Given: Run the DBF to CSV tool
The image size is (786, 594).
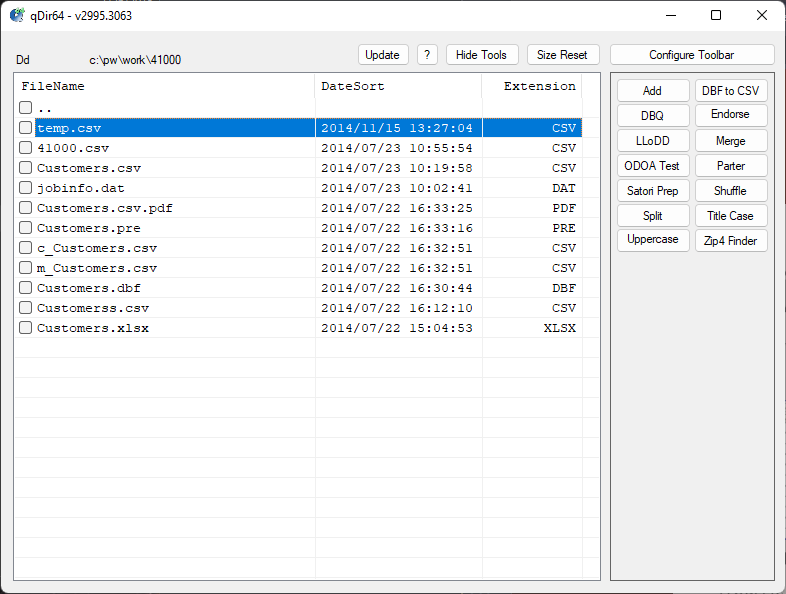Looking at the screenshot, I should (731, 91).
